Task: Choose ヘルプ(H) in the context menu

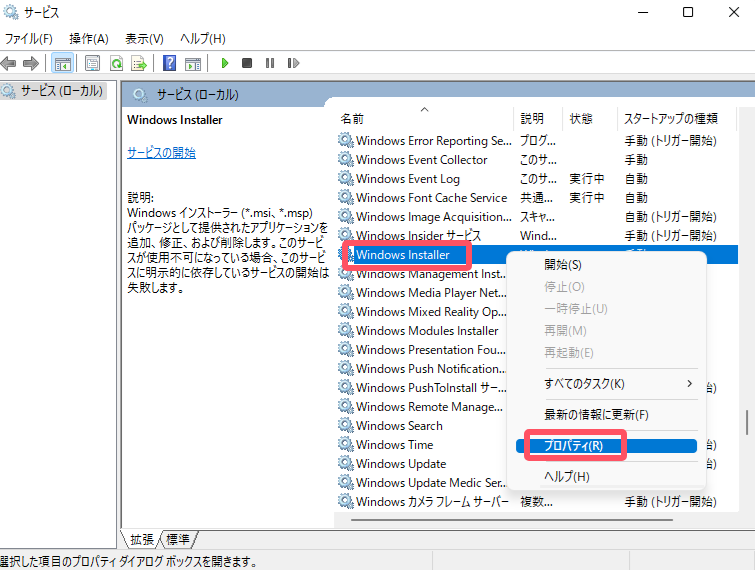Action: pos(607,477)
